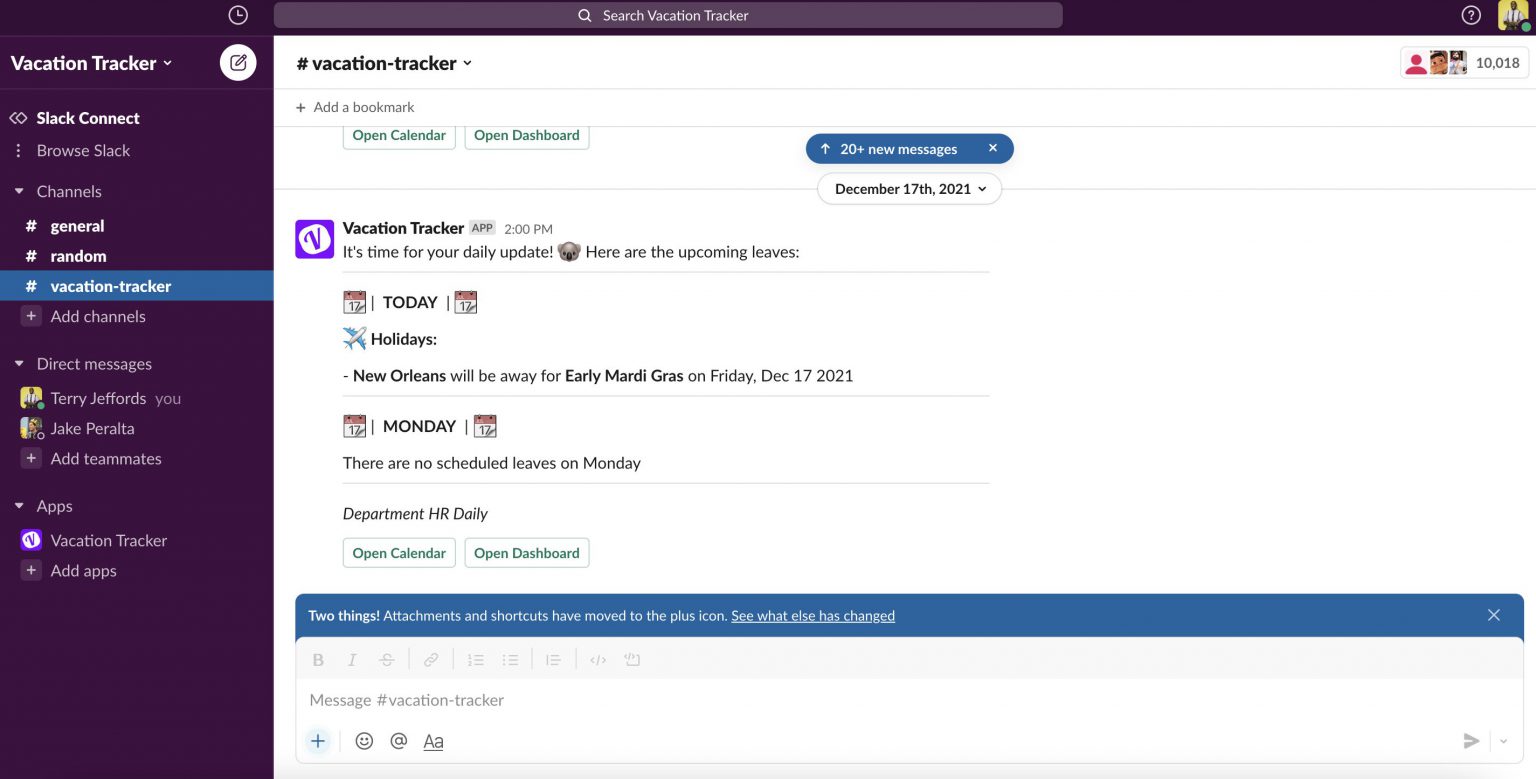Click the New Orleans text in the message
Screen dimensions: 1536x779
pyautogui.click(x=399, y=376)
